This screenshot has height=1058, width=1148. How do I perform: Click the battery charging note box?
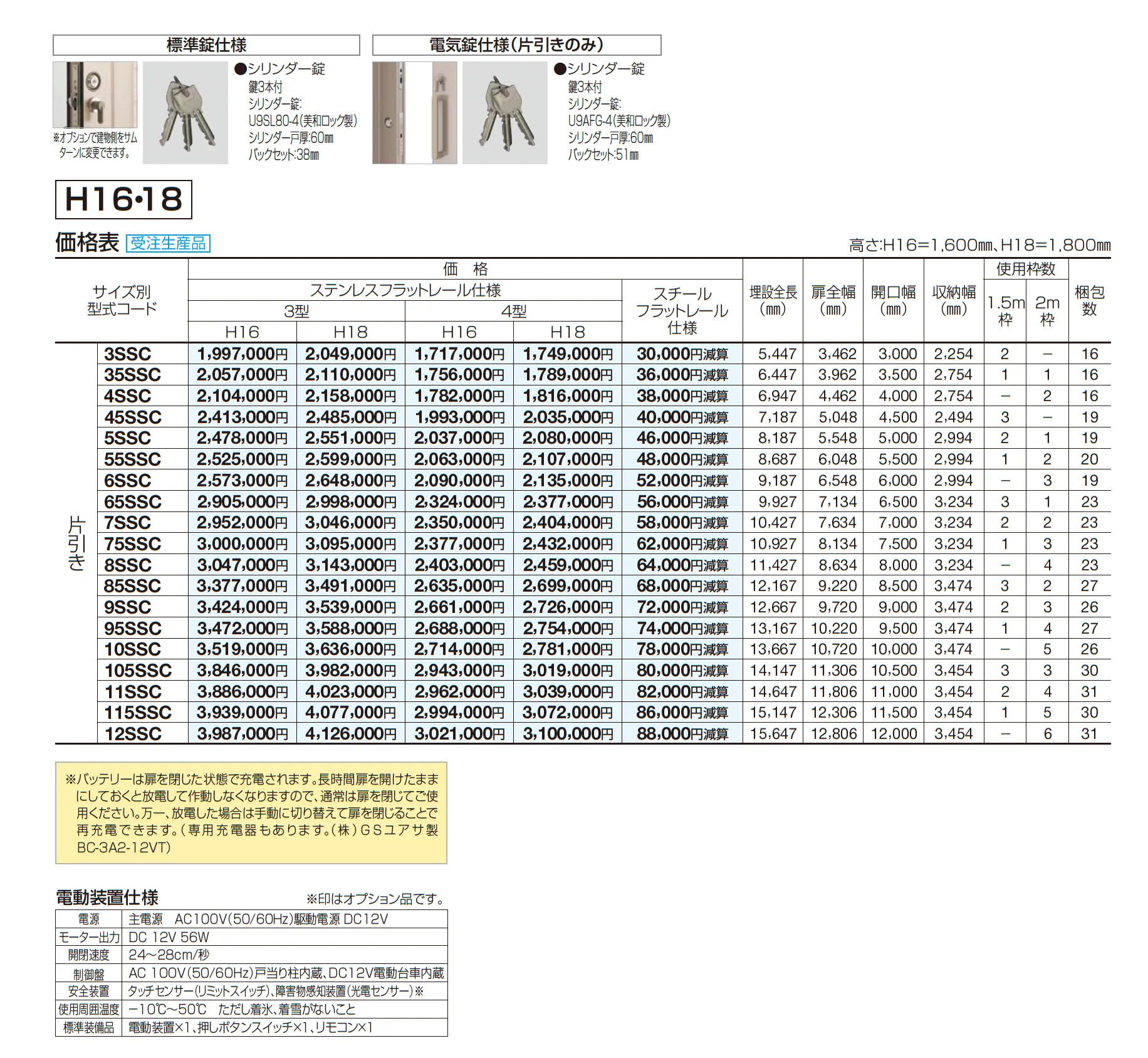(x=251, y=813)
